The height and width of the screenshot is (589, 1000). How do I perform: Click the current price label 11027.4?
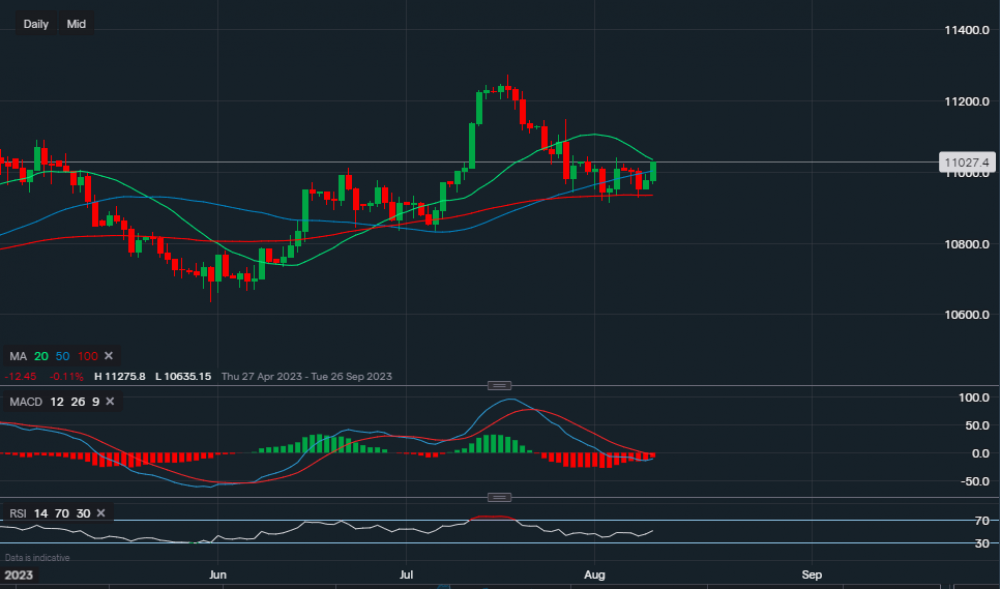pos(965,162)
